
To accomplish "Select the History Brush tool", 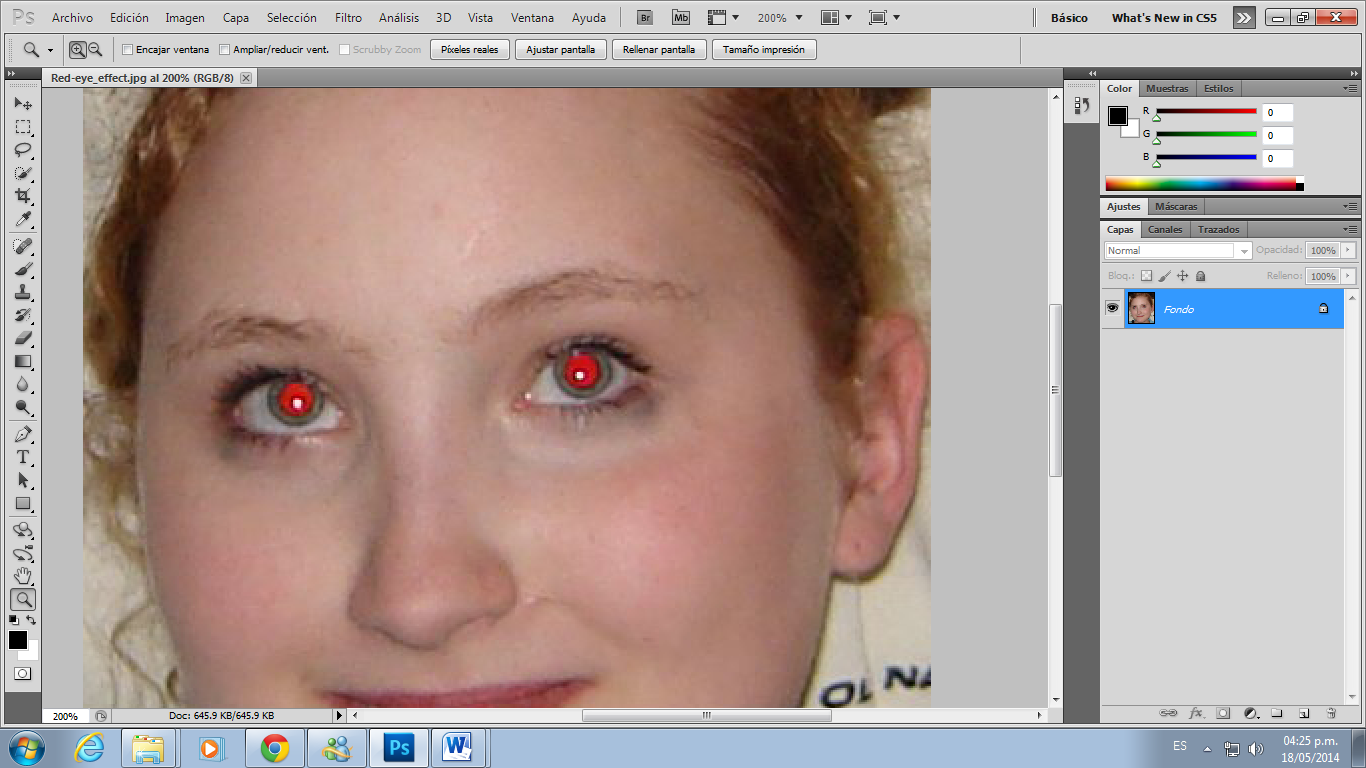I will click(x=23, y=315).
